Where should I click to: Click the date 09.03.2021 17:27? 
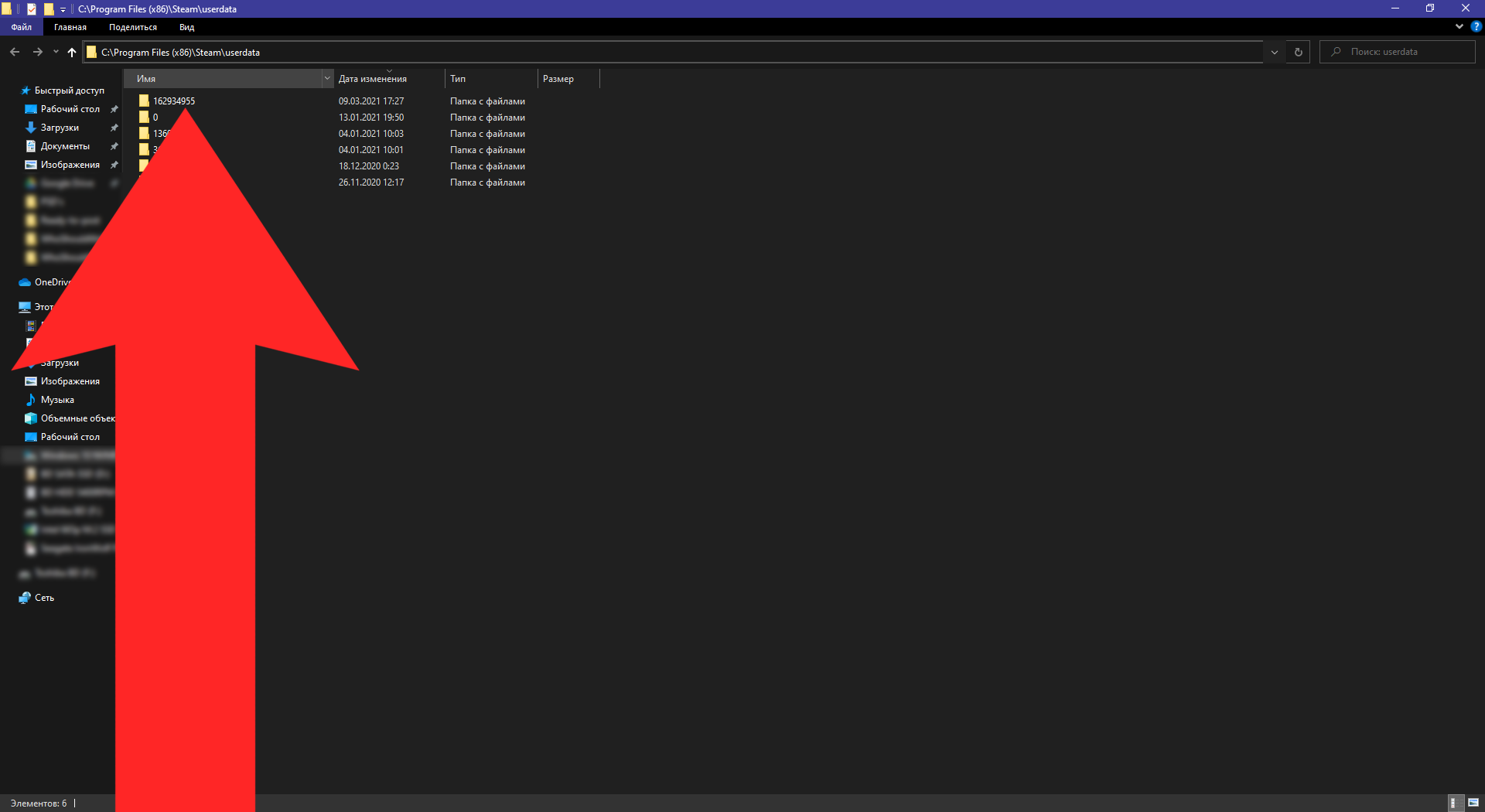(371, 101)
